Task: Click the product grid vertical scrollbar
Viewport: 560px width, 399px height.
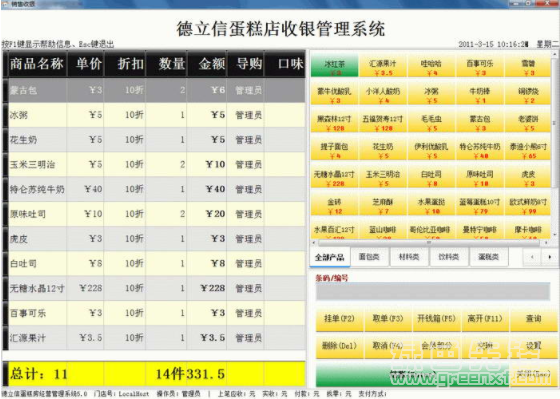Action: (x=554, y=145)
